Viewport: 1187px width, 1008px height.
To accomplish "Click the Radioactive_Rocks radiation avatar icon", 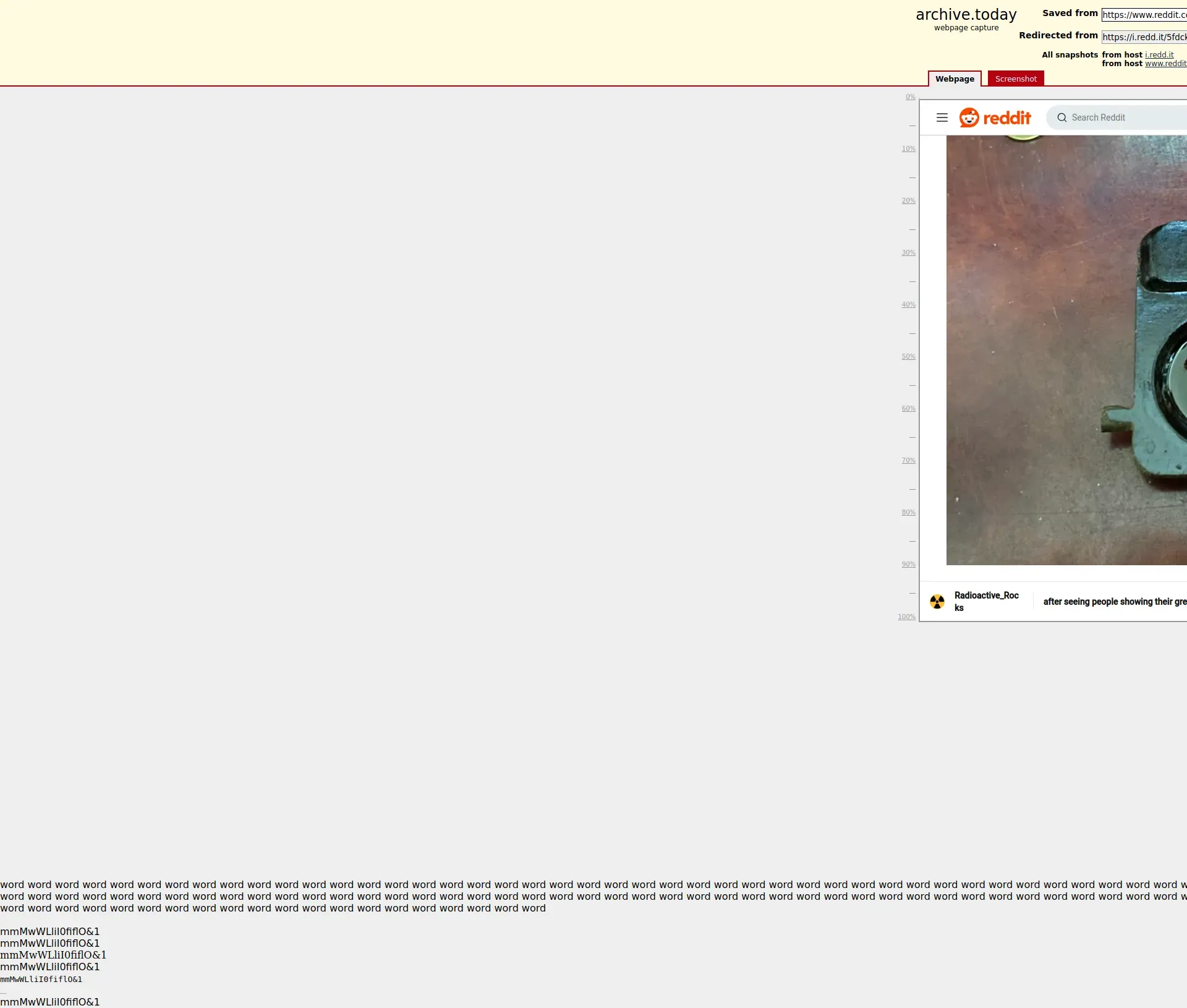I will 937,602.
